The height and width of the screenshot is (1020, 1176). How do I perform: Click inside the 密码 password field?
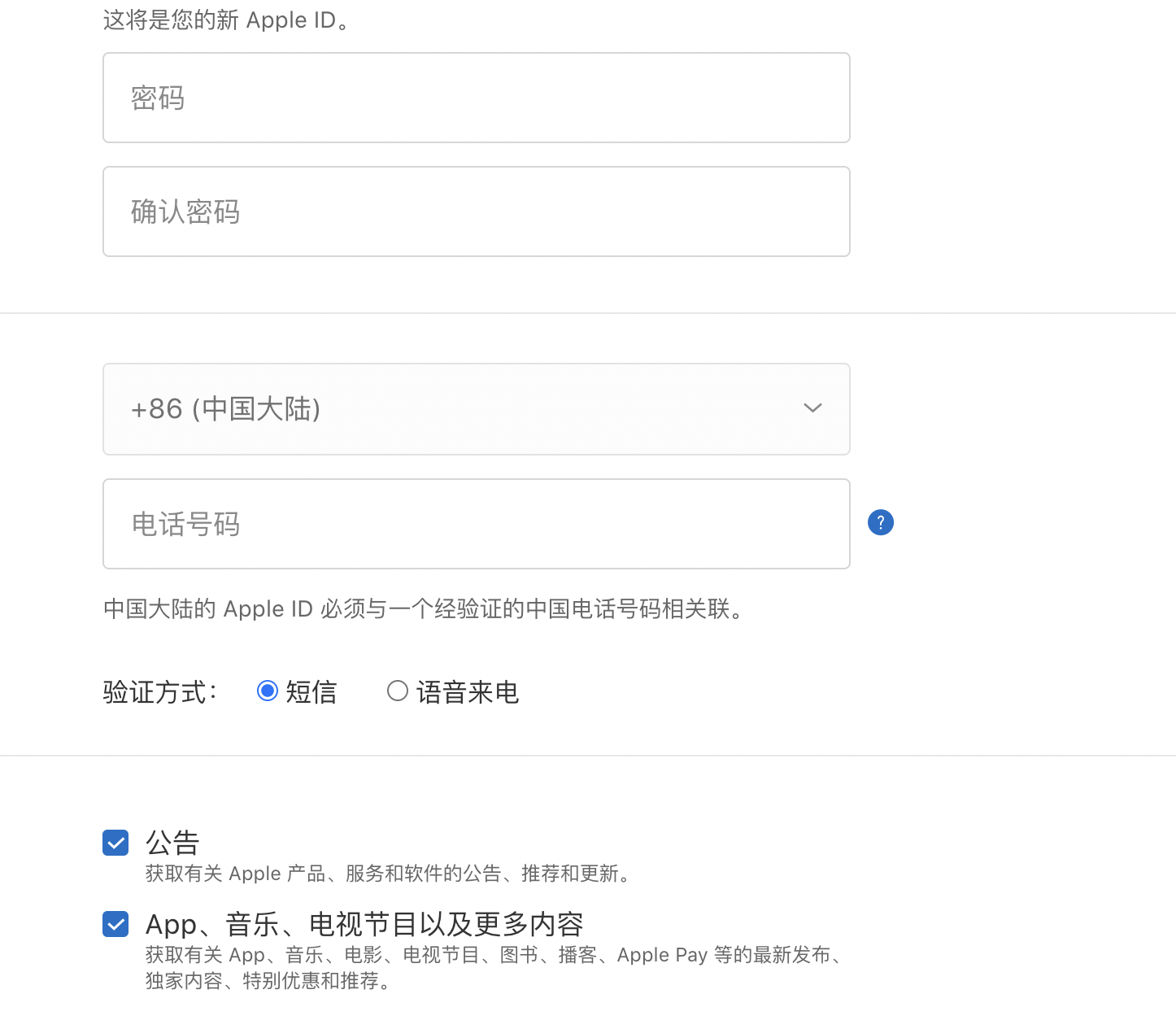pos(476,97)
